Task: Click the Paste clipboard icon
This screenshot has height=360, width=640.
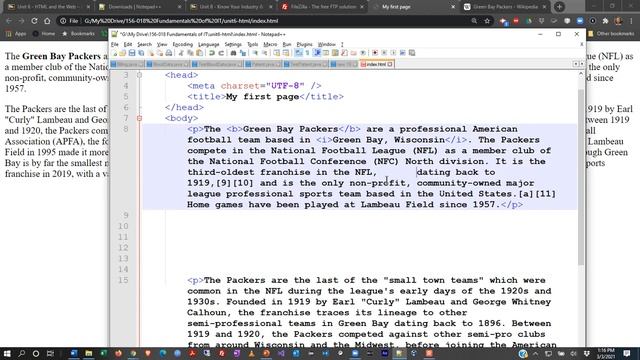Action: click(199, 53)
